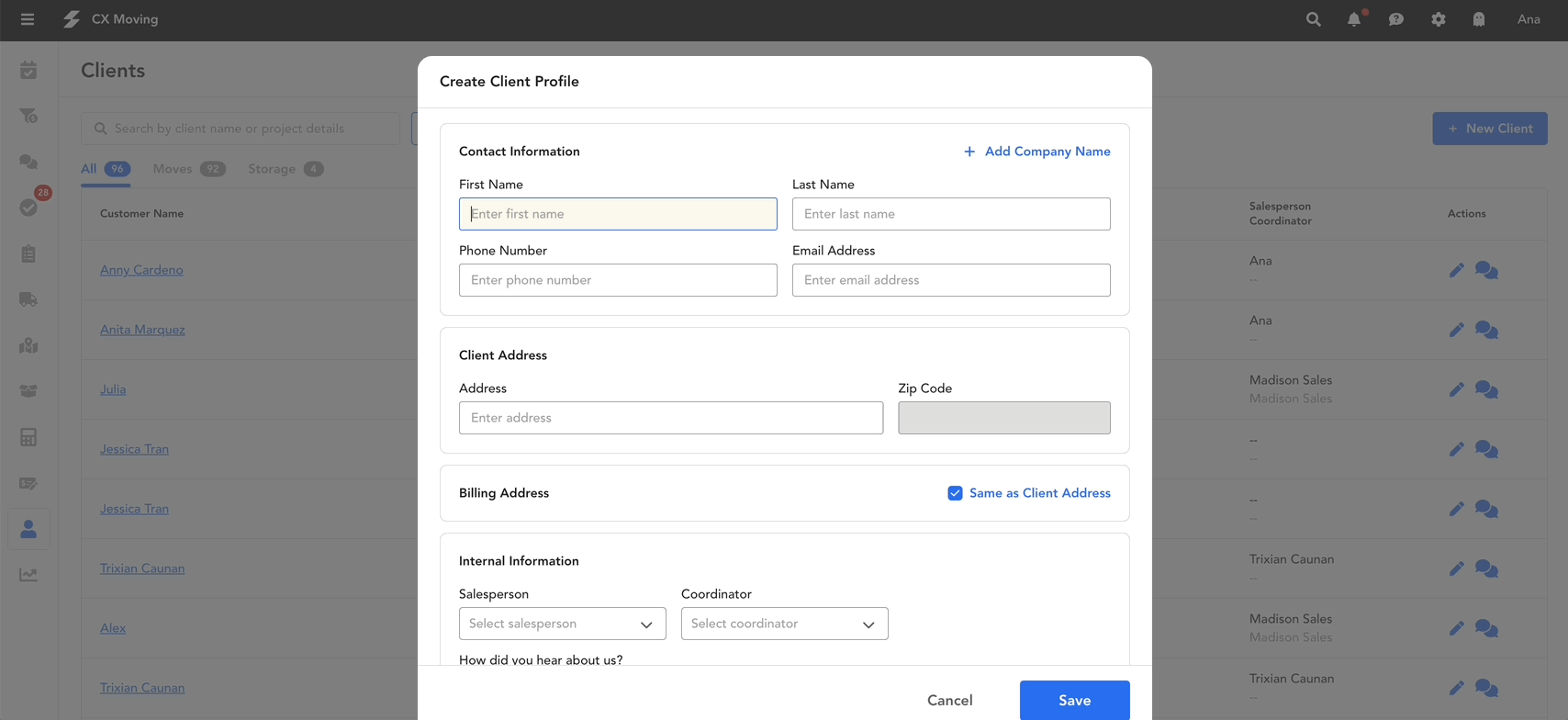Open the settings gear icon
The image size is (1568, 720).
click(1438, 19)
